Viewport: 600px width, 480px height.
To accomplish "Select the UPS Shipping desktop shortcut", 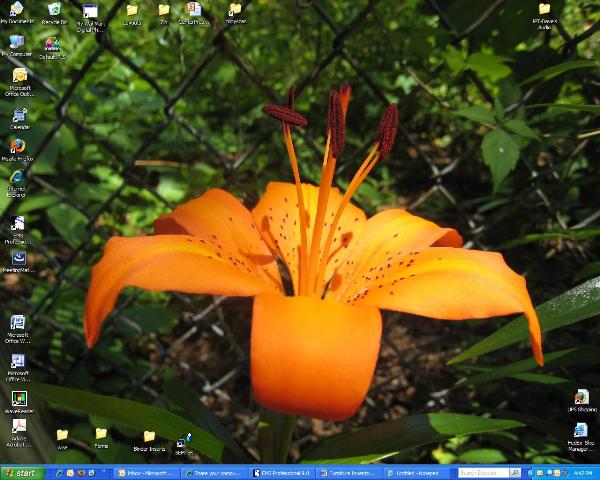I will pyautogui.click(x=582, y=400).
